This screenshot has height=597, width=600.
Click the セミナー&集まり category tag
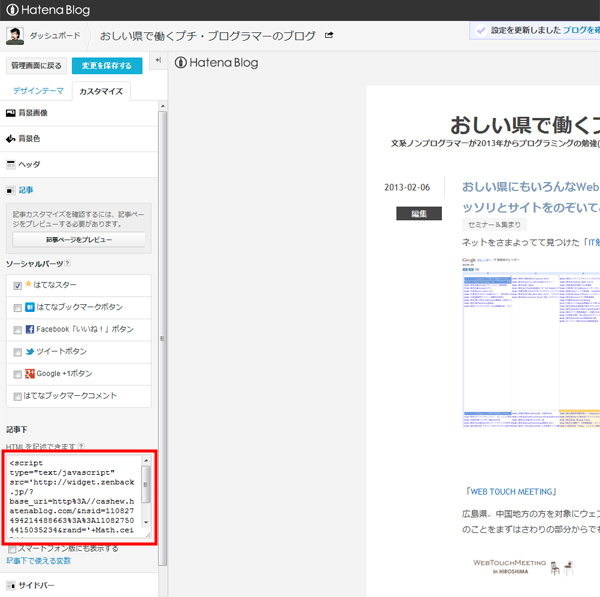tap(494, 225)
